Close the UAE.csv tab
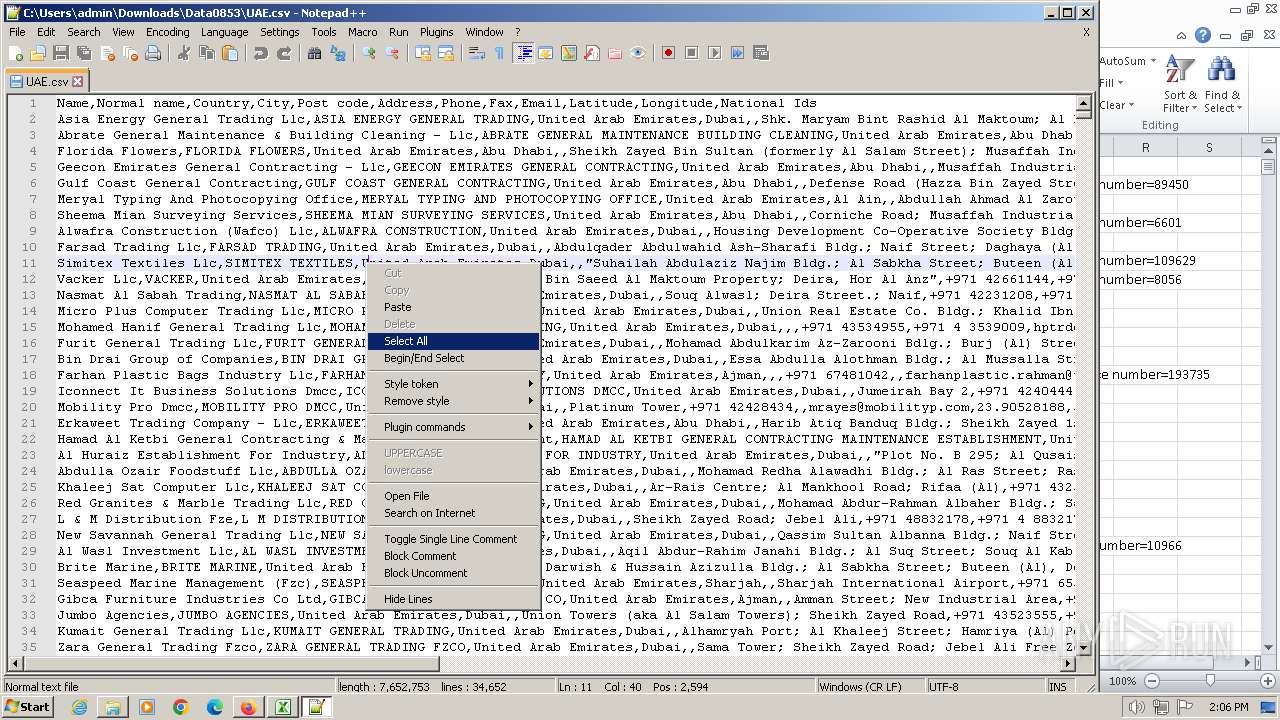Screen dimensions: 1280x720 78,81
